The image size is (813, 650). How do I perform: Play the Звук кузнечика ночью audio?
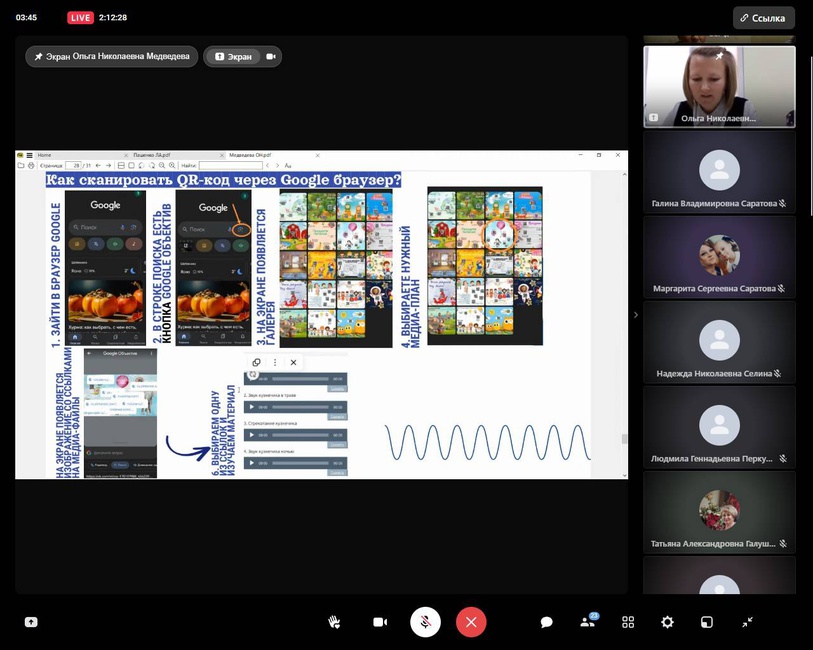252,463
